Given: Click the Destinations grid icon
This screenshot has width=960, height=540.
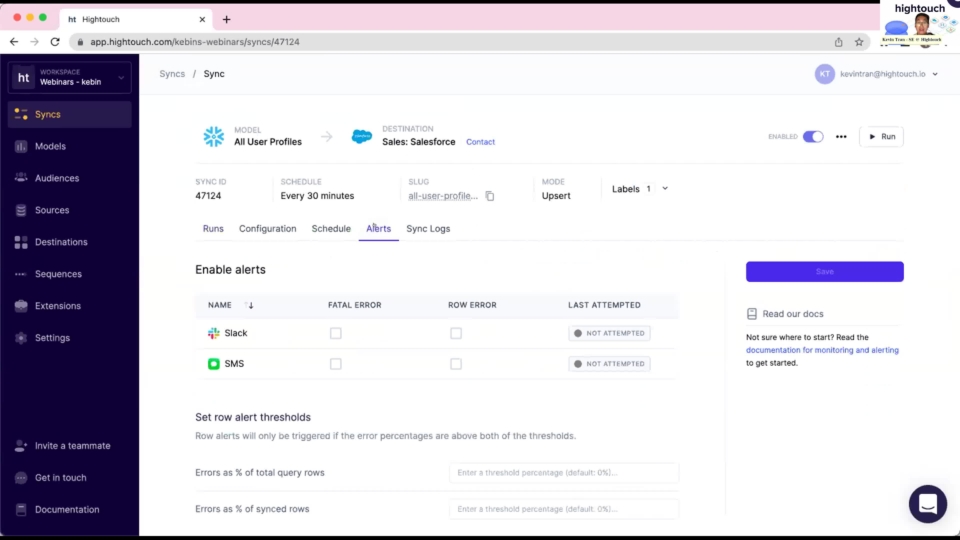Looking at the screenshot, I should (21, 242).
